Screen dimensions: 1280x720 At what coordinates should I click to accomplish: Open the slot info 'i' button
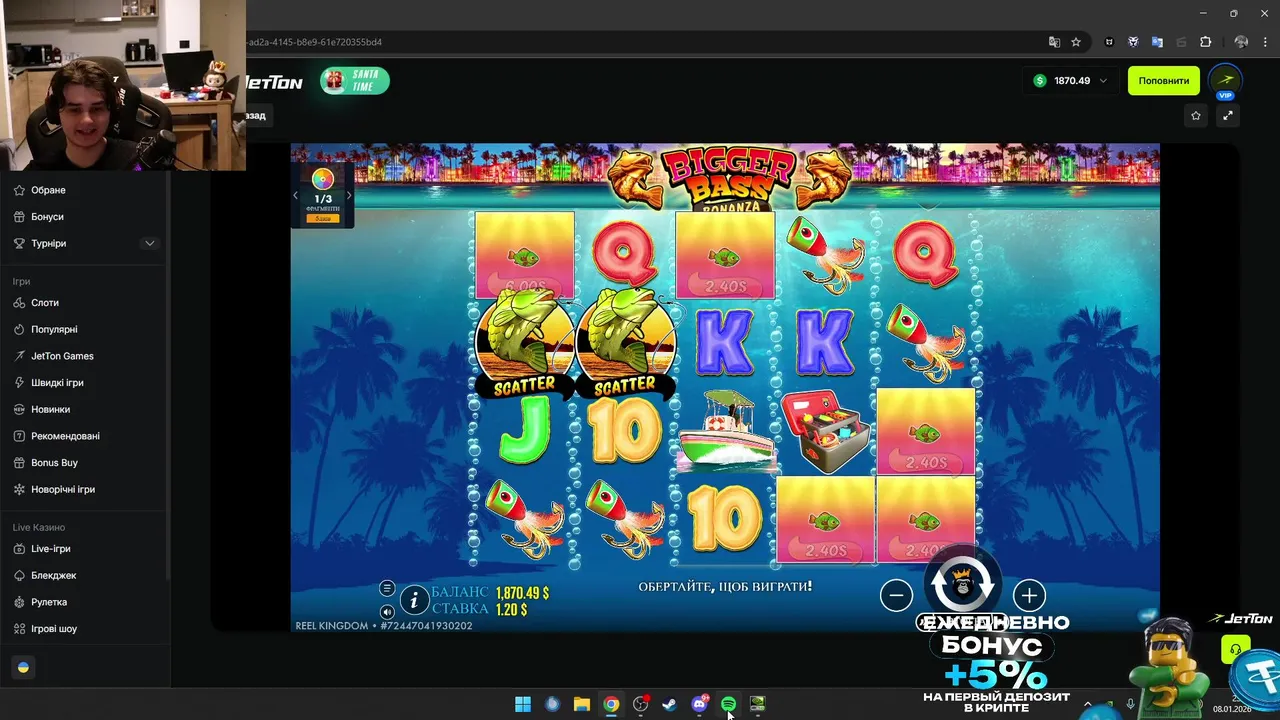tap(414, 600)
